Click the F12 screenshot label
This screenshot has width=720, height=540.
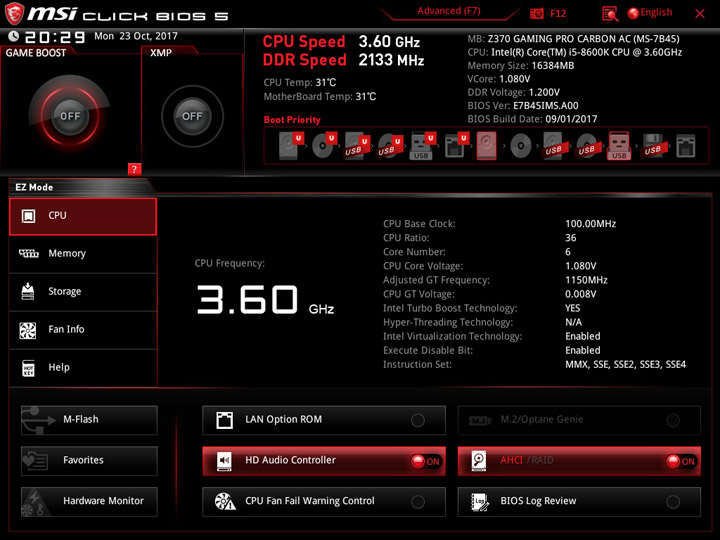[x=558, y=13]
